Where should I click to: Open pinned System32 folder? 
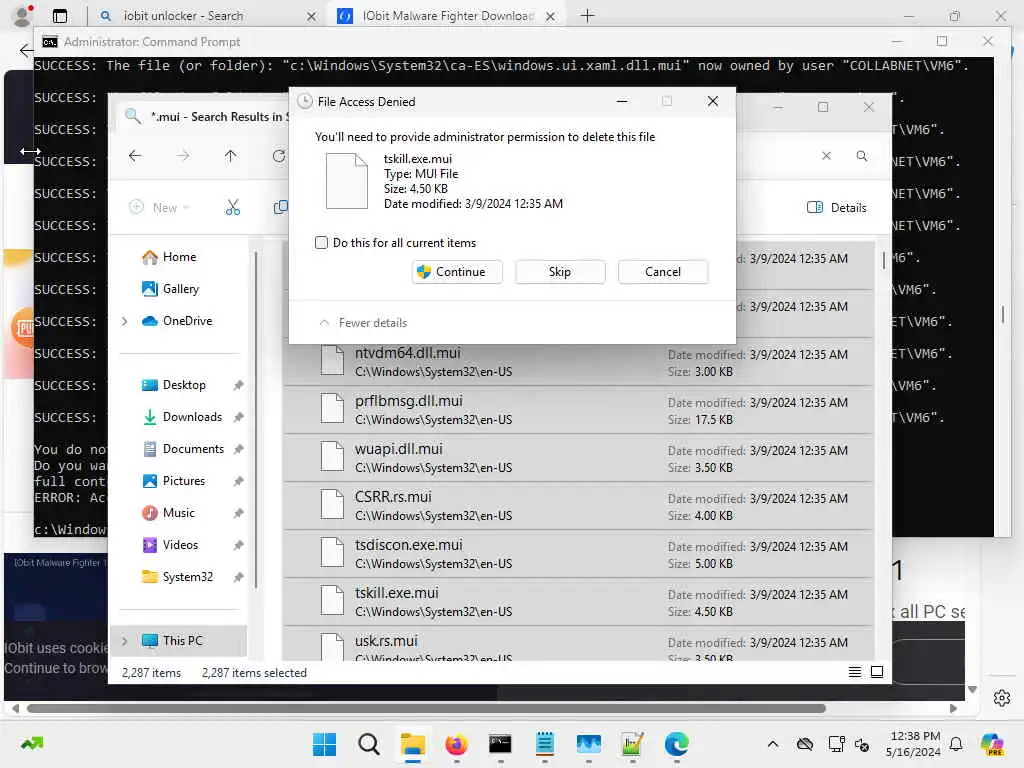tap(178, 577)
